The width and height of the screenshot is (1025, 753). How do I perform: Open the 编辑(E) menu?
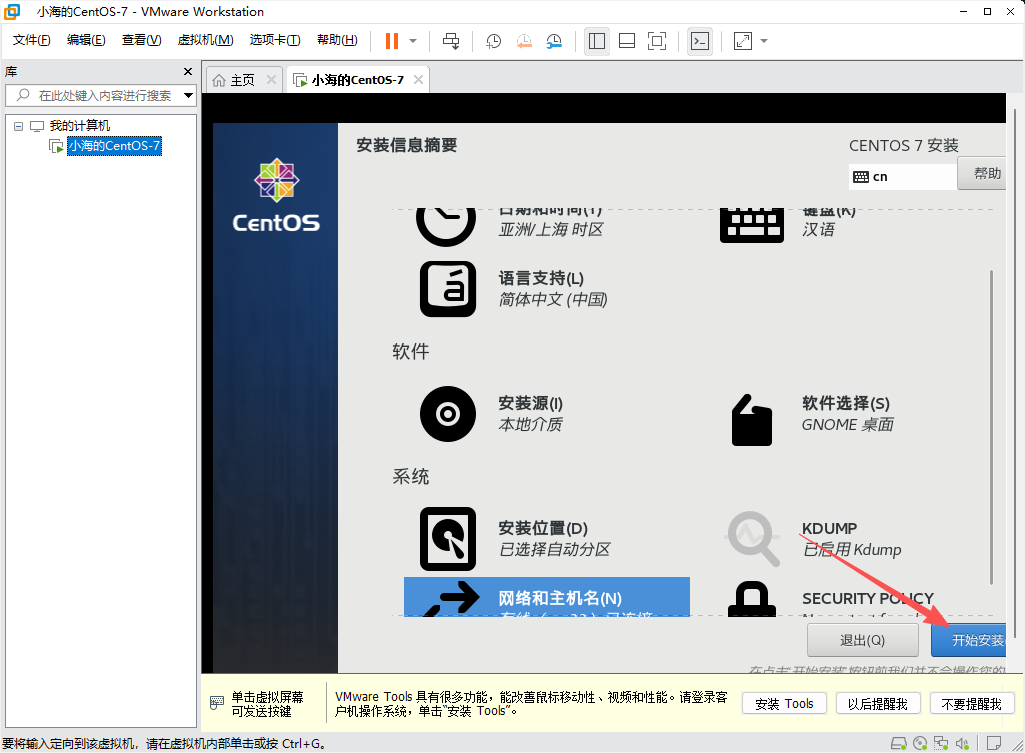point(86,40)
